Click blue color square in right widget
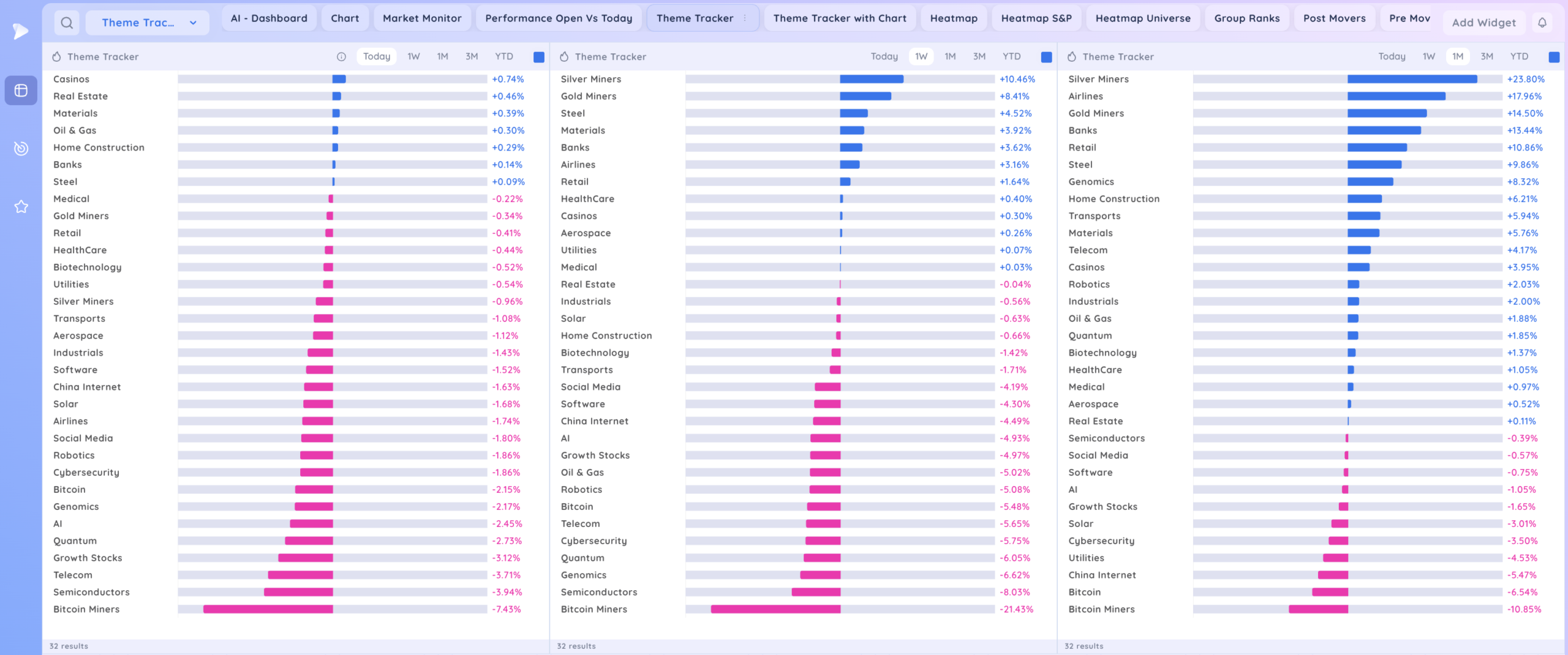 pos(1554,57)
